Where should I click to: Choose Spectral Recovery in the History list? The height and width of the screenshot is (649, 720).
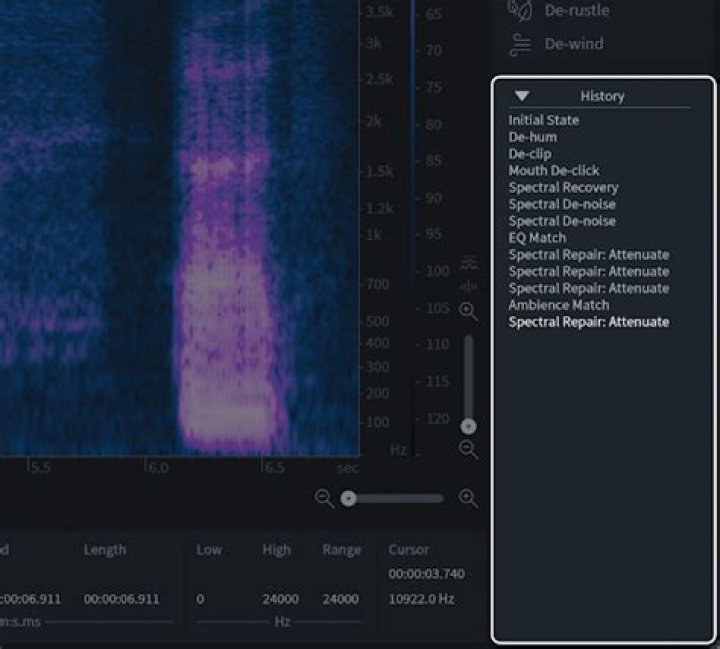563,188
